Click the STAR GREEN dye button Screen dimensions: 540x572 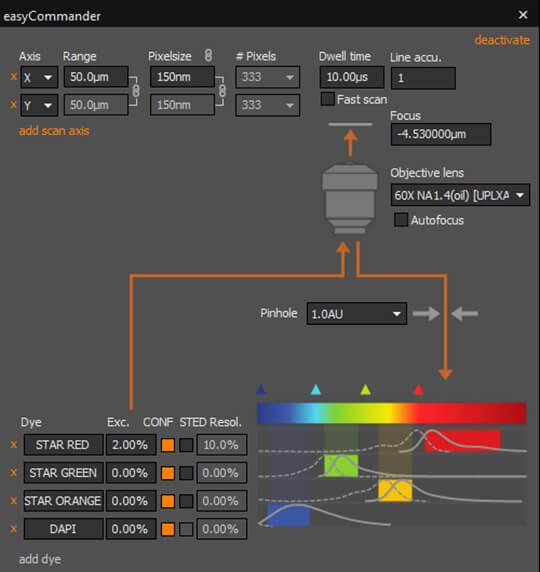pos(63,473)
